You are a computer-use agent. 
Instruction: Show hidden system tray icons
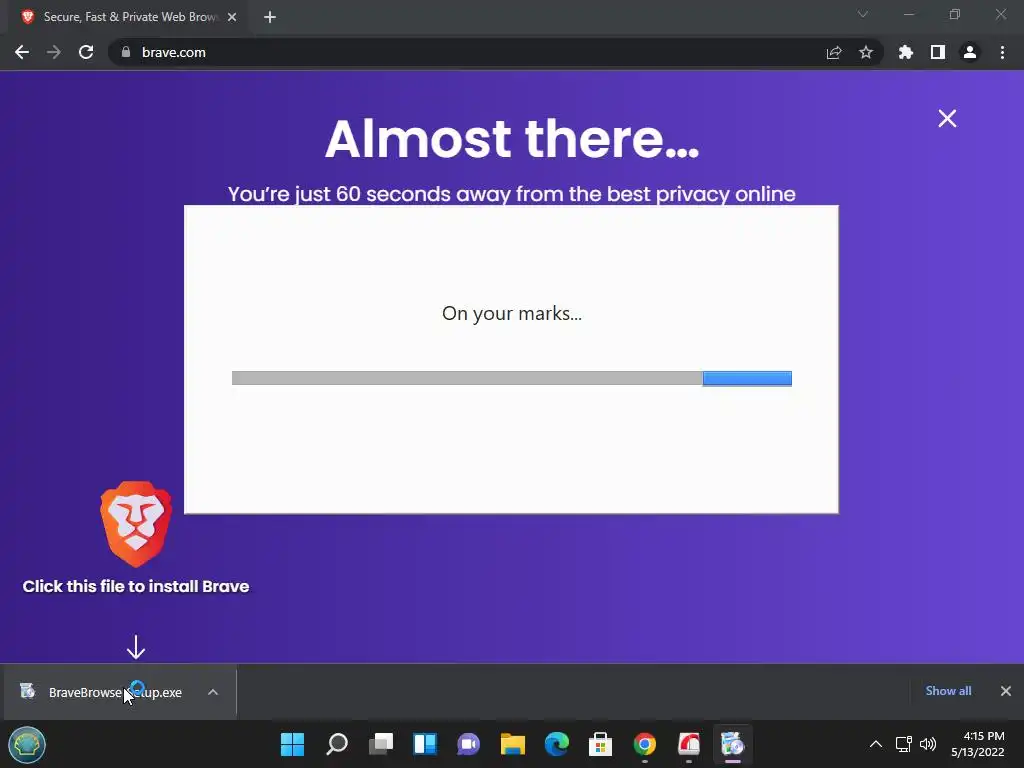(876, 744)
